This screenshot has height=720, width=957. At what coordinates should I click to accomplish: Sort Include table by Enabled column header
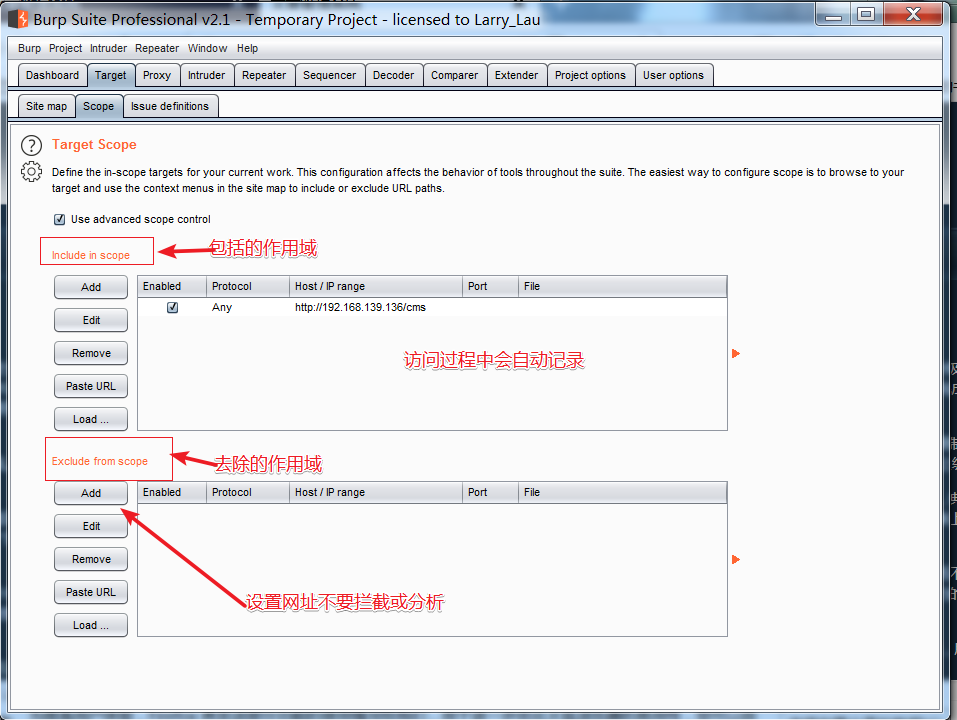172,286
